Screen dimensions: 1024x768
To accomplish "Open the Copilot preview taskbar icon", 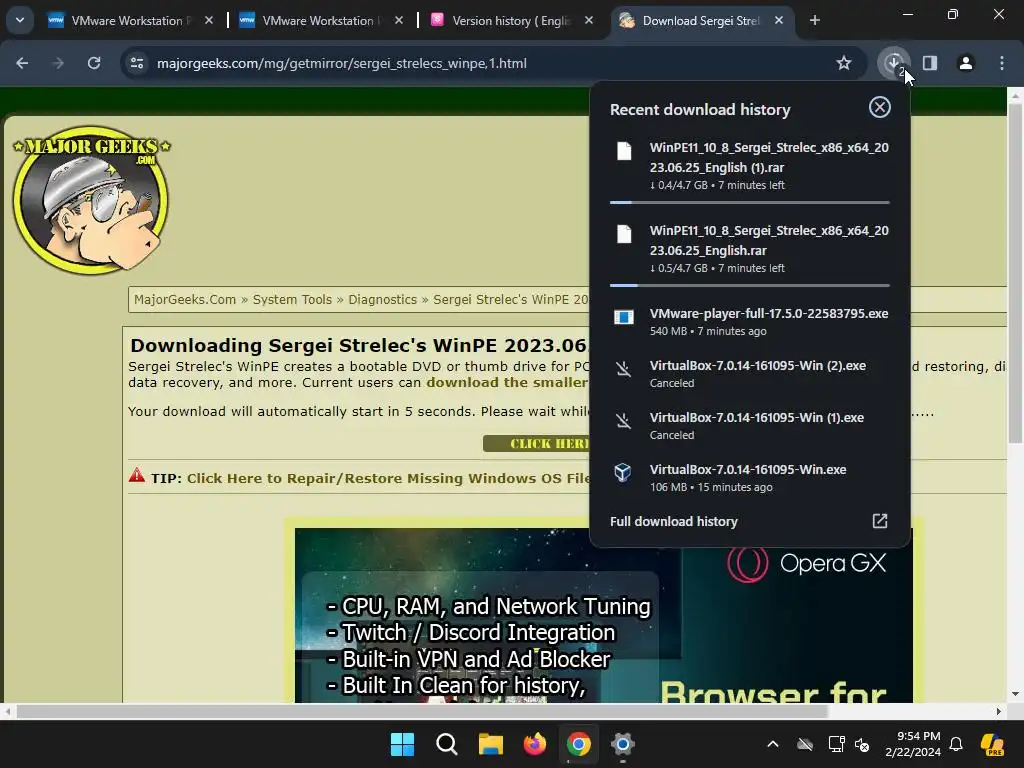I will [992, 744].
